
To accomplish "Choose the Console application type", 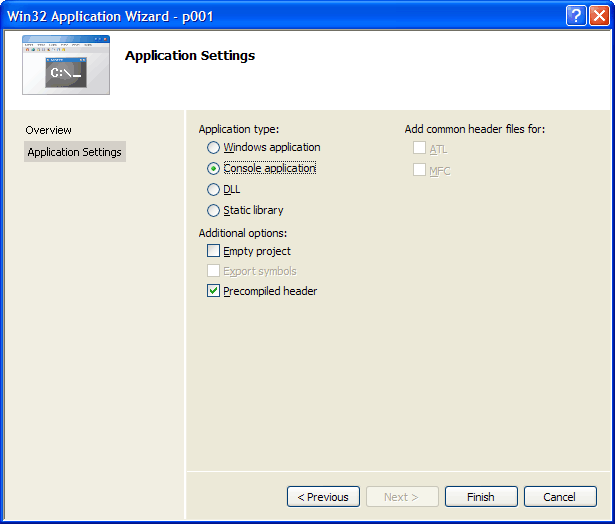I will (x=213, y=169).
